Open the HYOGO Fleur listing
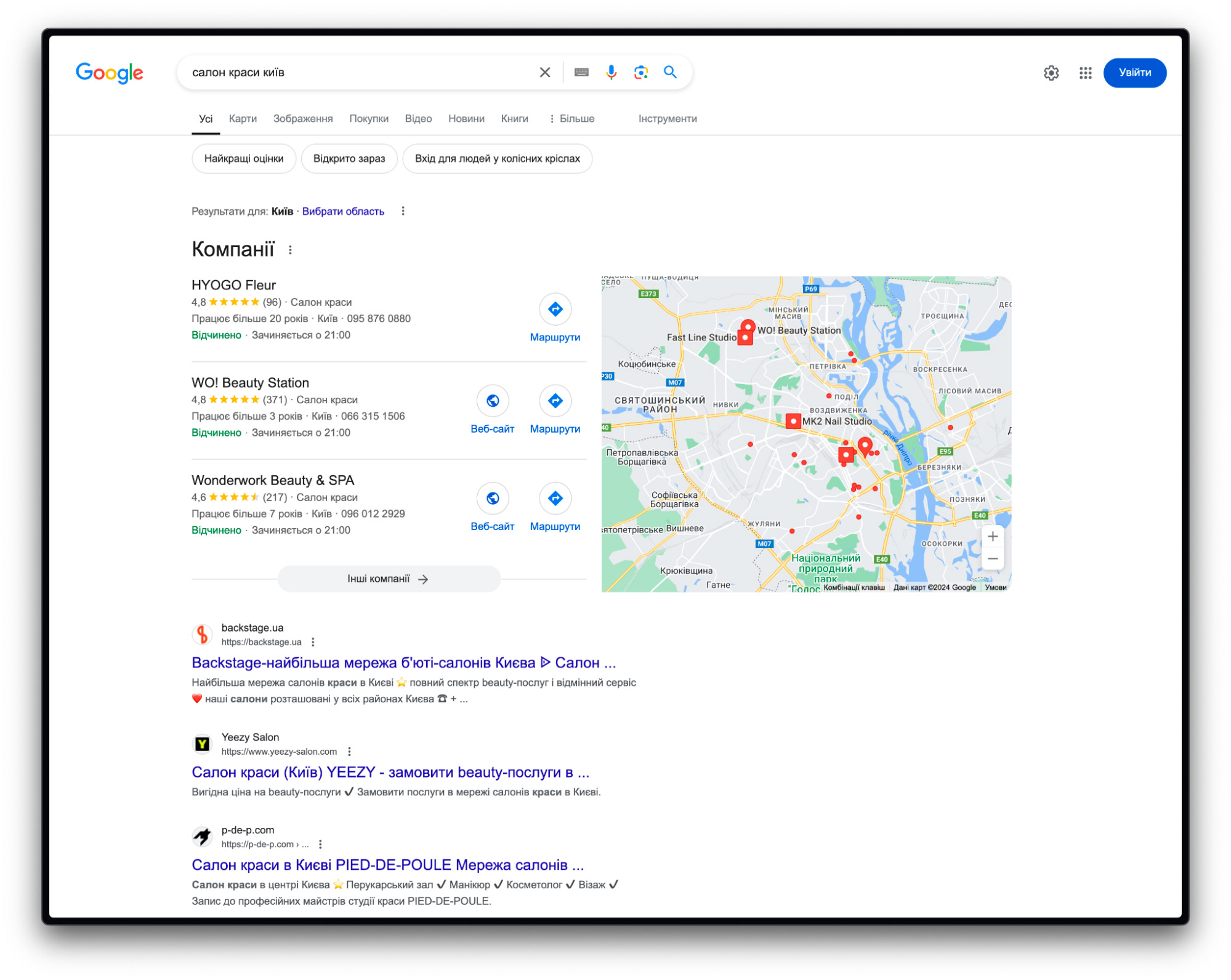1231x980 pixels. (233, 285)
